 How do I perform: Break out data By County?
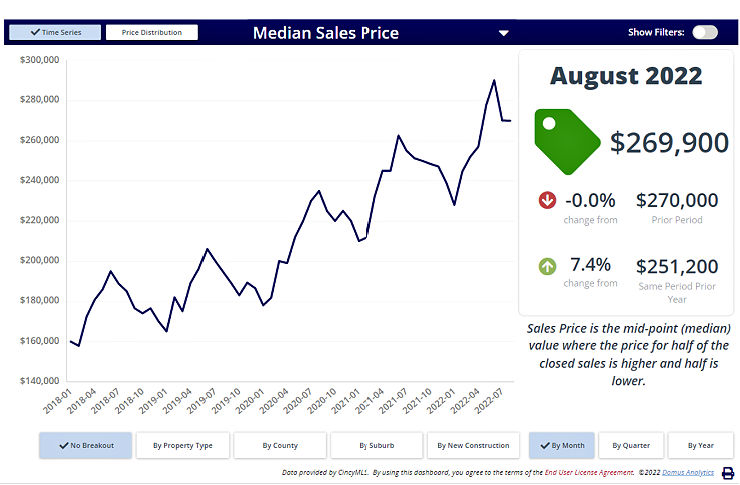coord(280,445)
